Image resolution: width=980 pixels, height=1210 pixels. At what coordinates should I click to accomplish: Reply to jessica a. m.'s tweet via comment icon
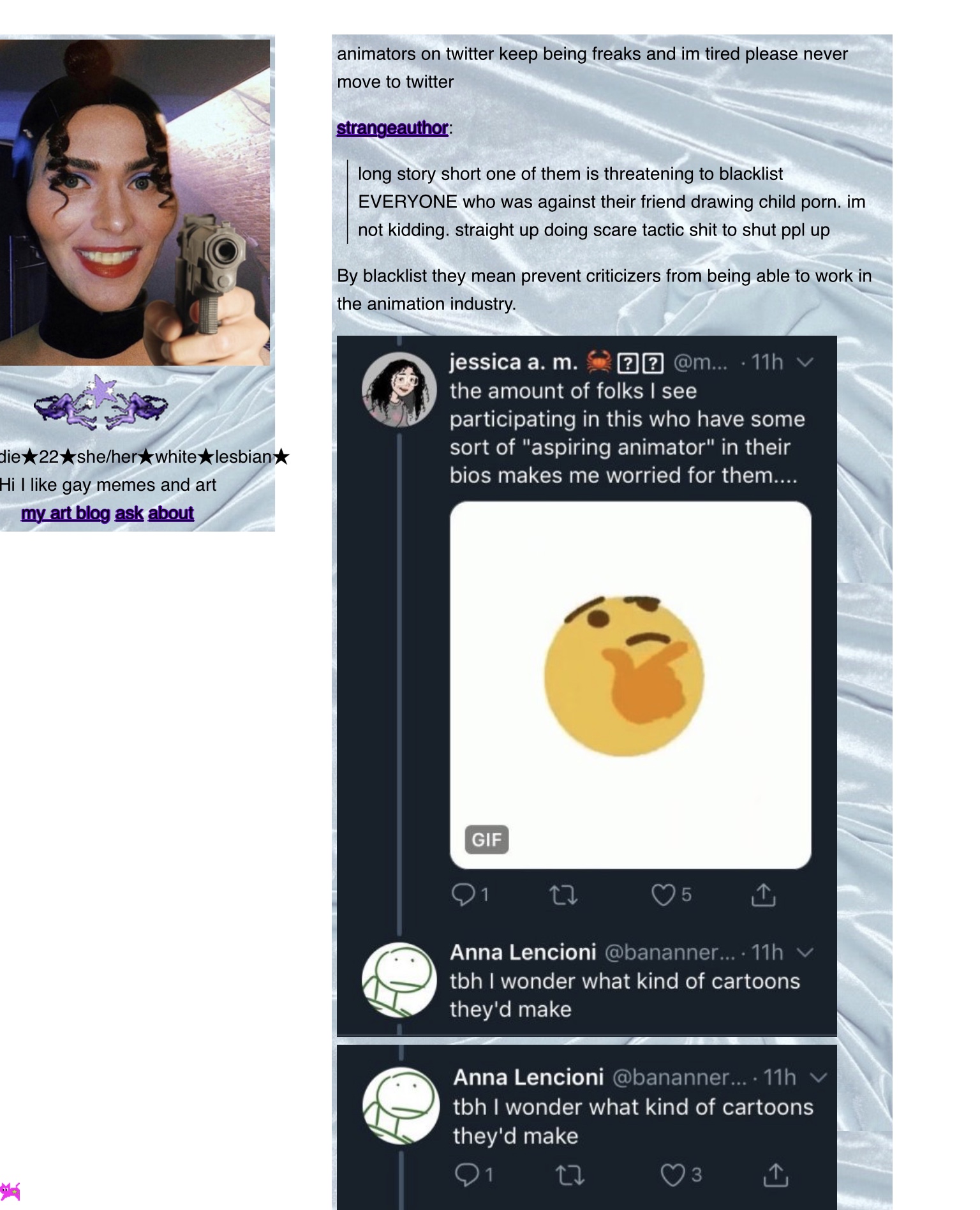[x=463, y=895]
